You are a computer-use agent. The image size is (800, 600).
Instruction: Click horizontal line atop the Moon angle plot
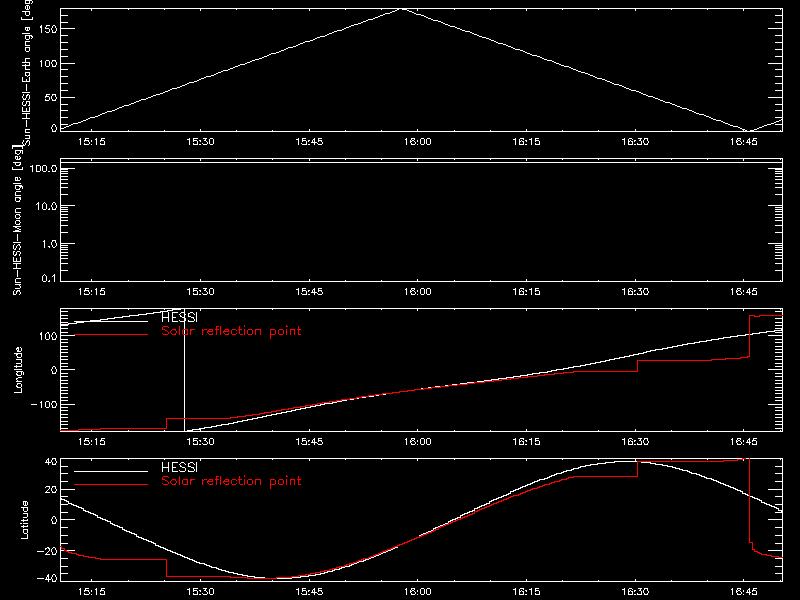click(x=421, y=163)
